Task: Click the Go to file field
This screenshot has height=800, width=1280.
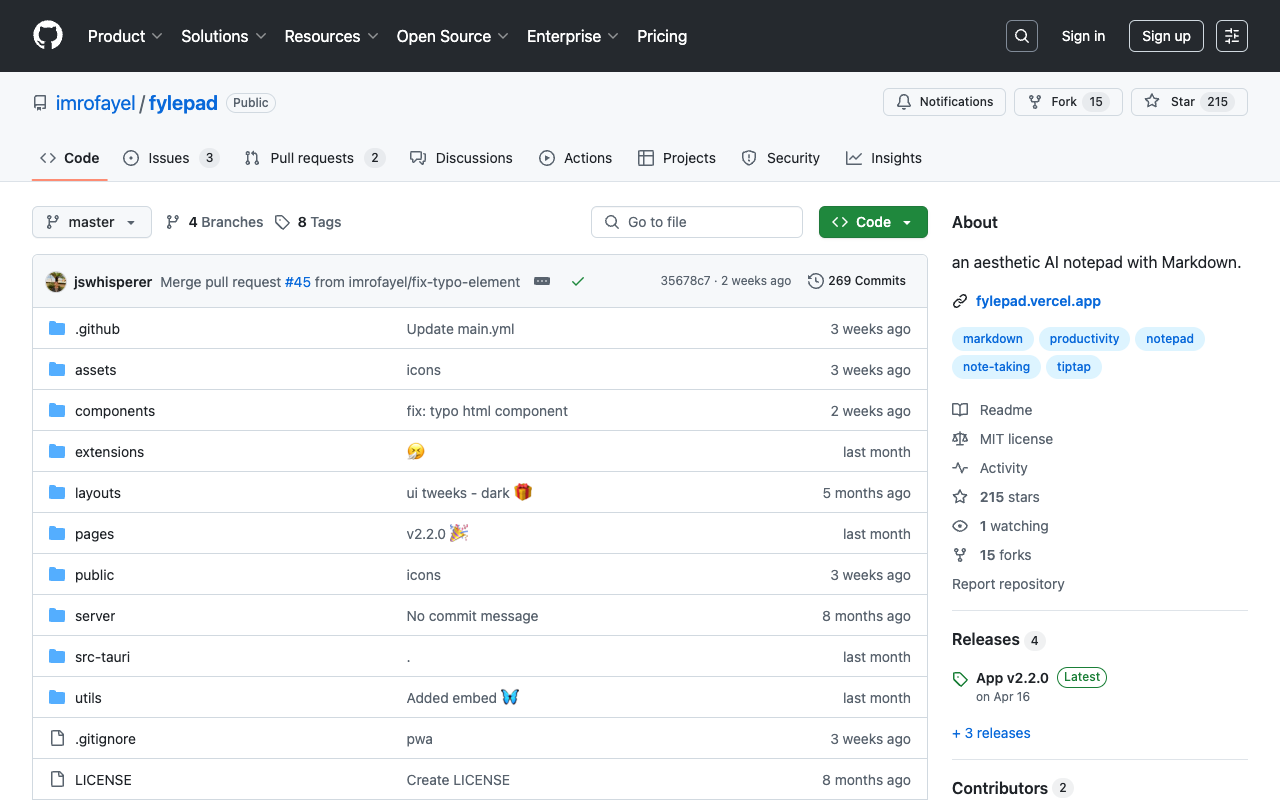Action: pyautogui.click(x=697, y=222)
